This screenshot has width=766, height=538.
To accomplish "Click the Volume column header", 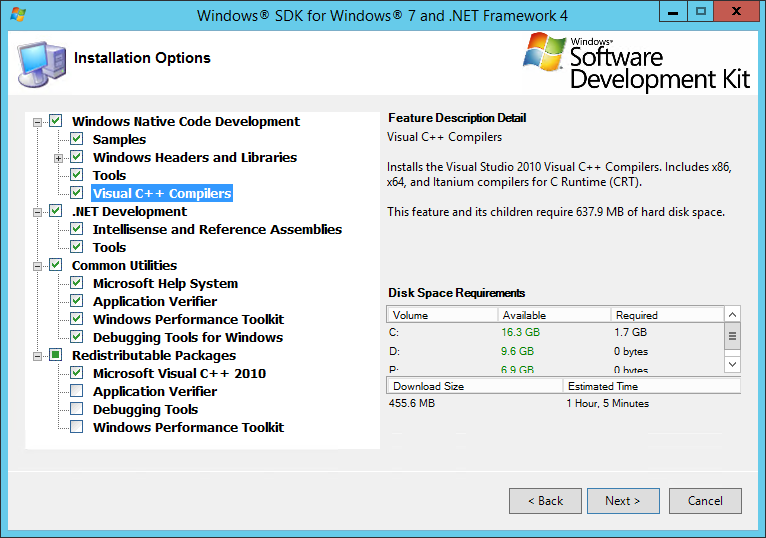I will (442, 315).
